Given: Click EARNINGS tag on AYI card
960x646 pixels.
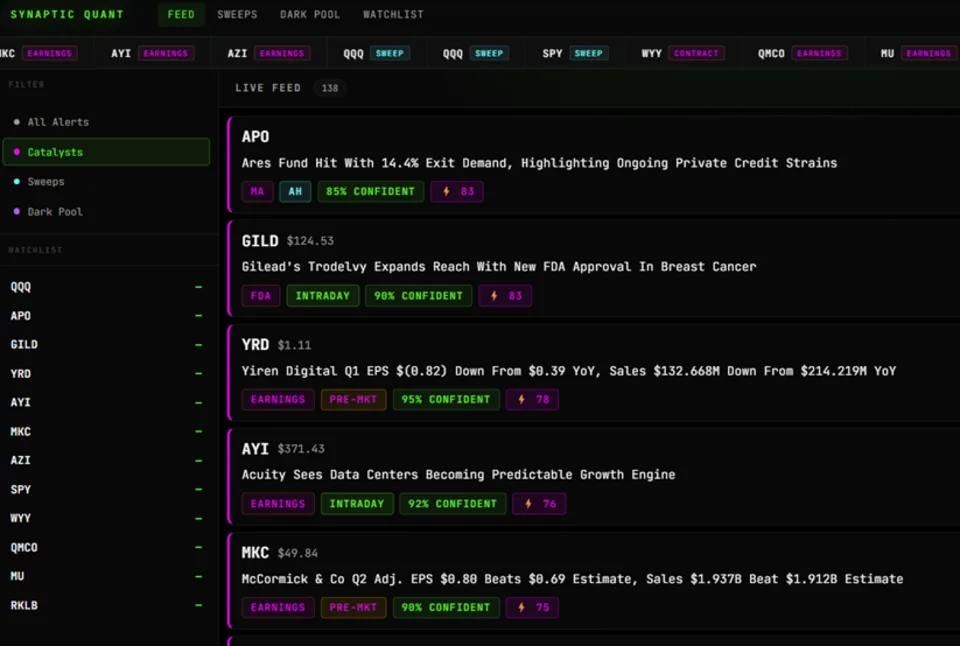Looking at the screenshot, I should 278,503.
